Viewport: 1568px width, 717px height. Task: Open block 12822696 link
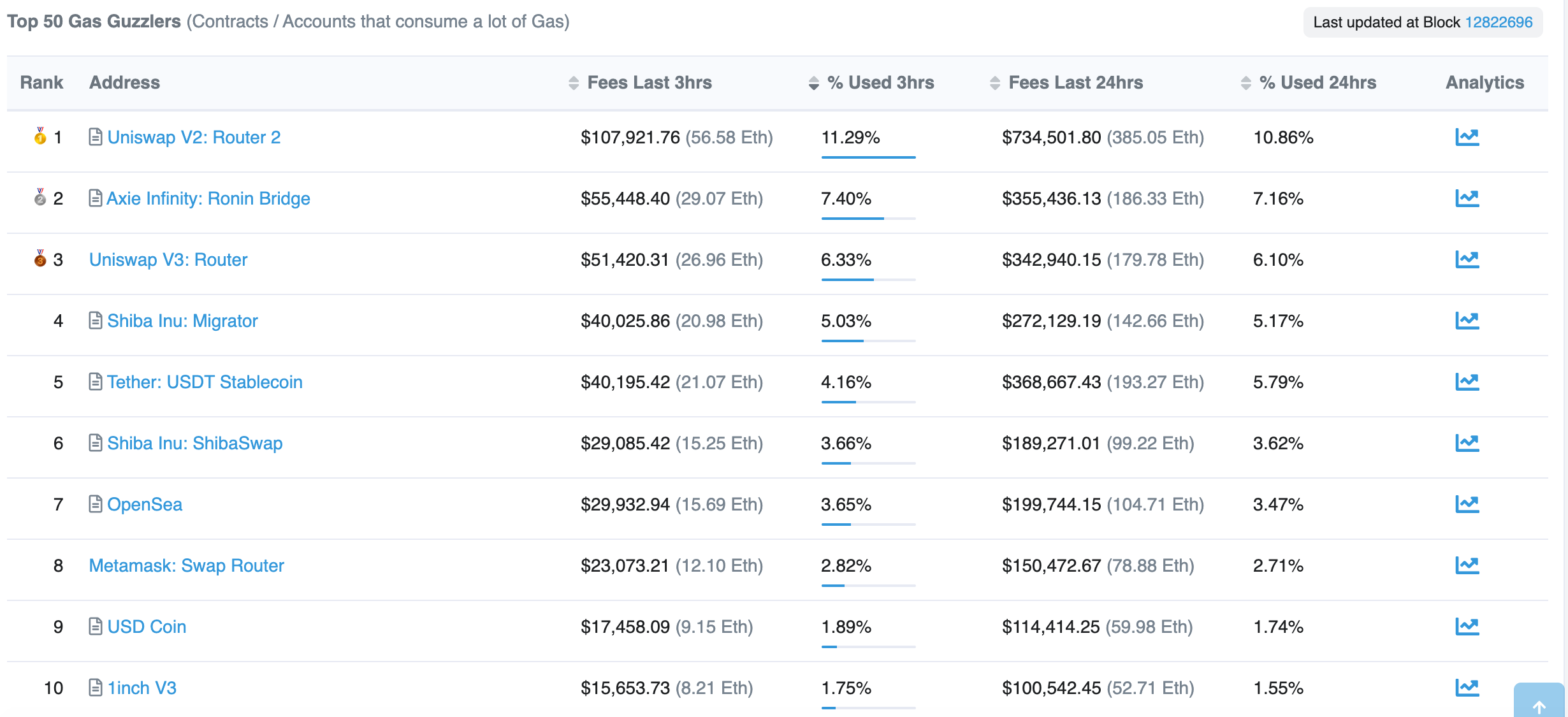(x=1499, y=22)
